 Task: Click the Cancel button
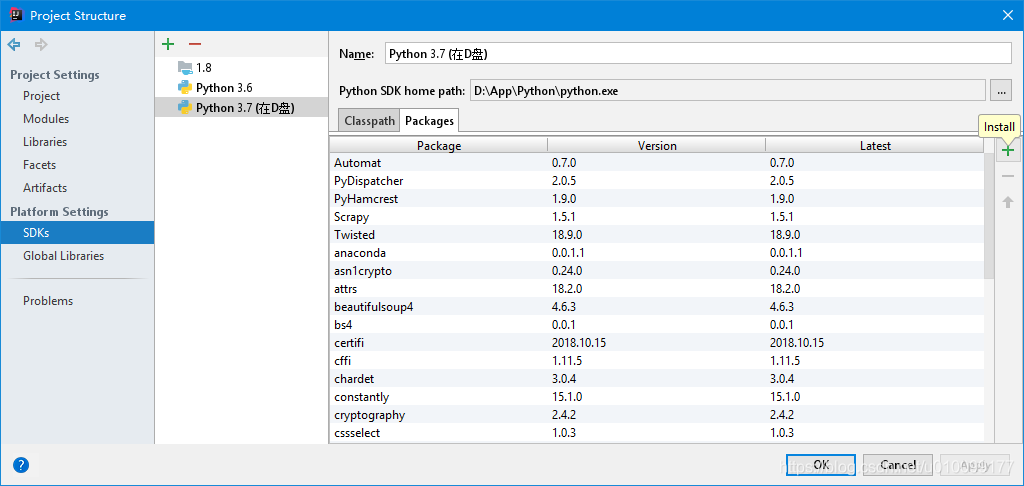pos(897,464)
